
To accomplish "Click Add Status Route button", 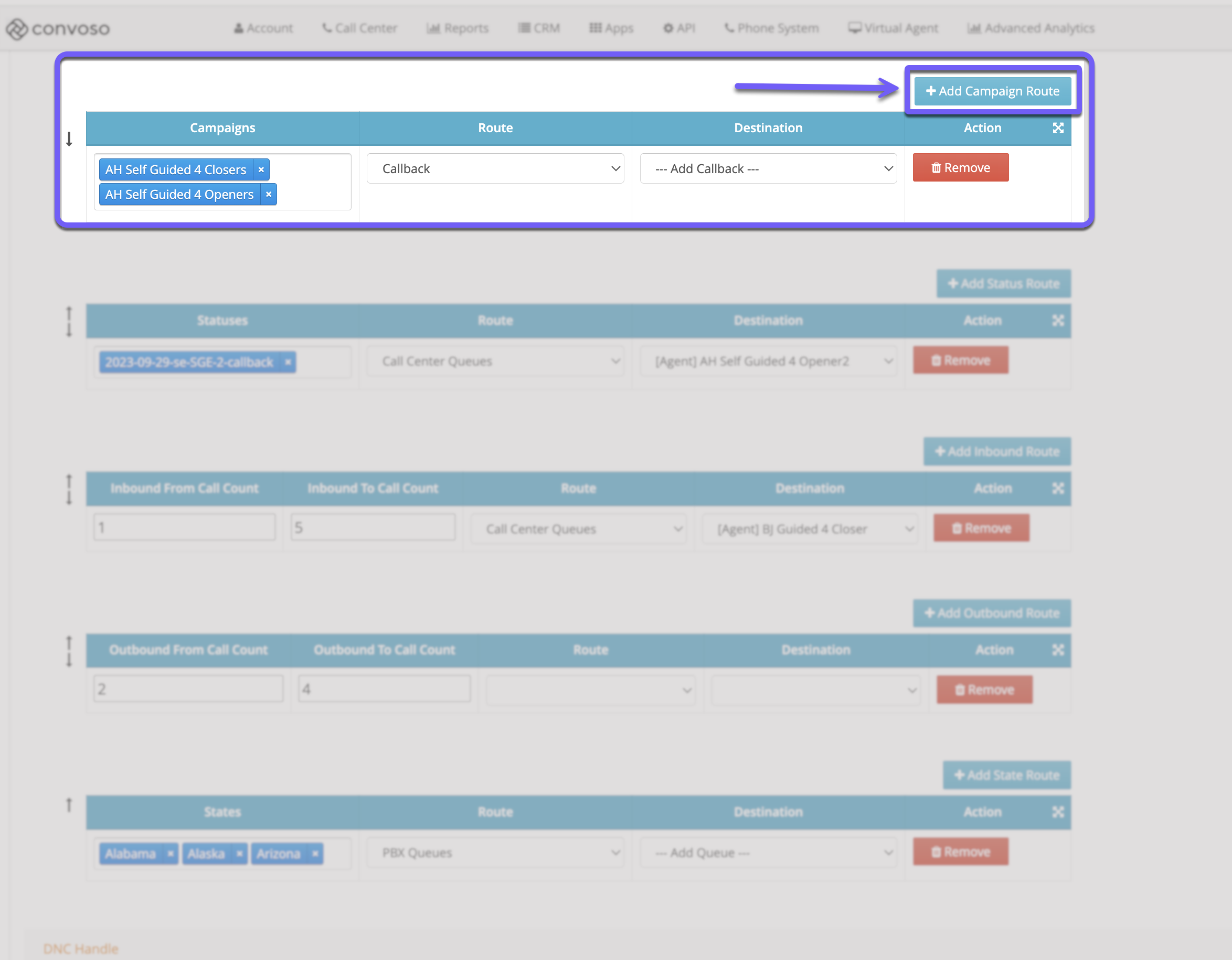I will (1003, 284).
